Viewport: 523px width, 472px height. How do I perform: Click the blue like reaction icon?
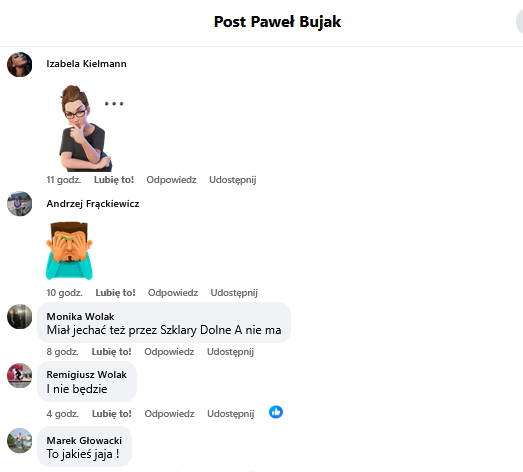click(x=276, y=412)
